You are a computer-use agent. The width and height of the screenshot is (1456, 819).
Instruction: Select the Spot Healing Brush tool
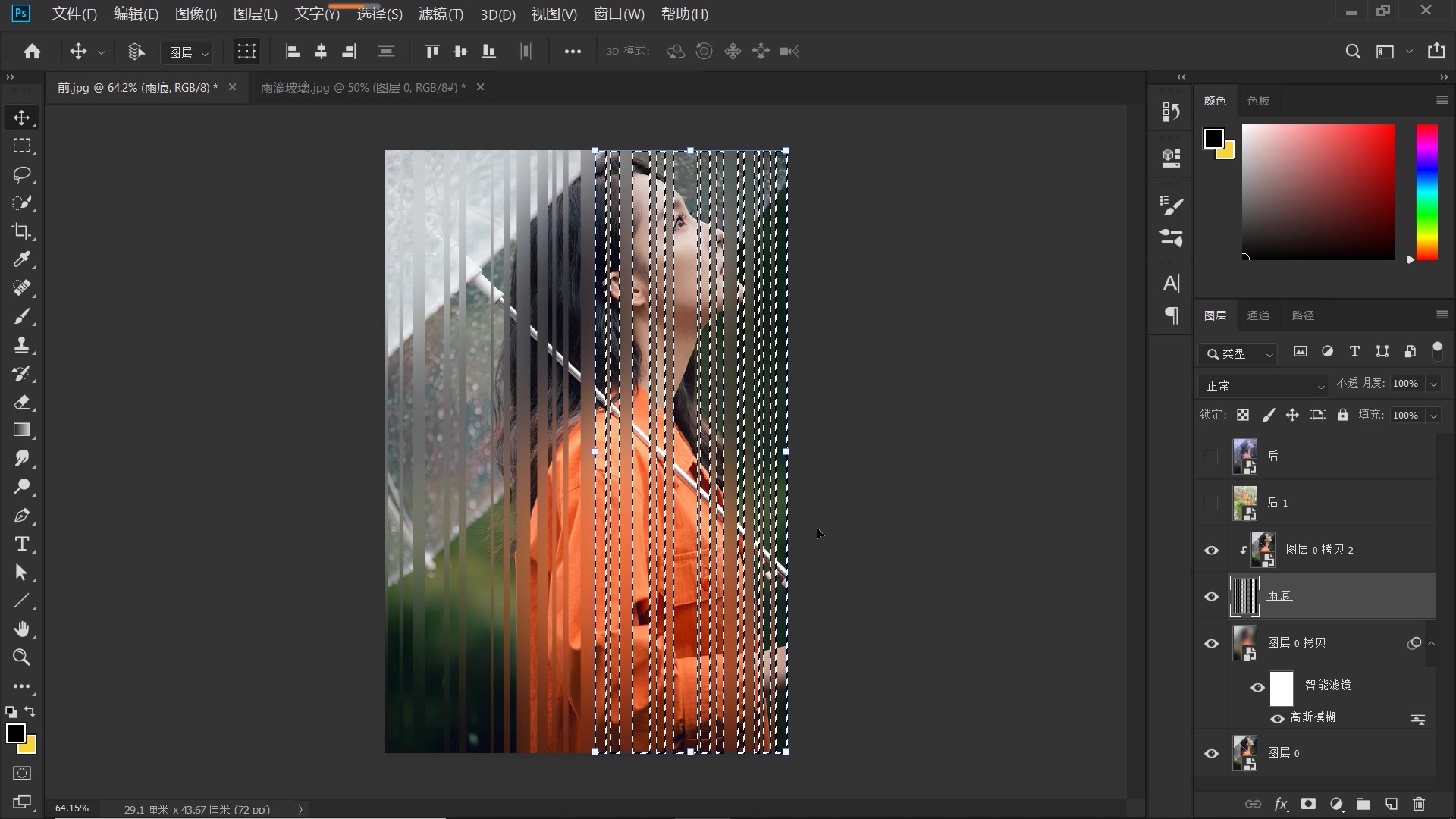21,288
